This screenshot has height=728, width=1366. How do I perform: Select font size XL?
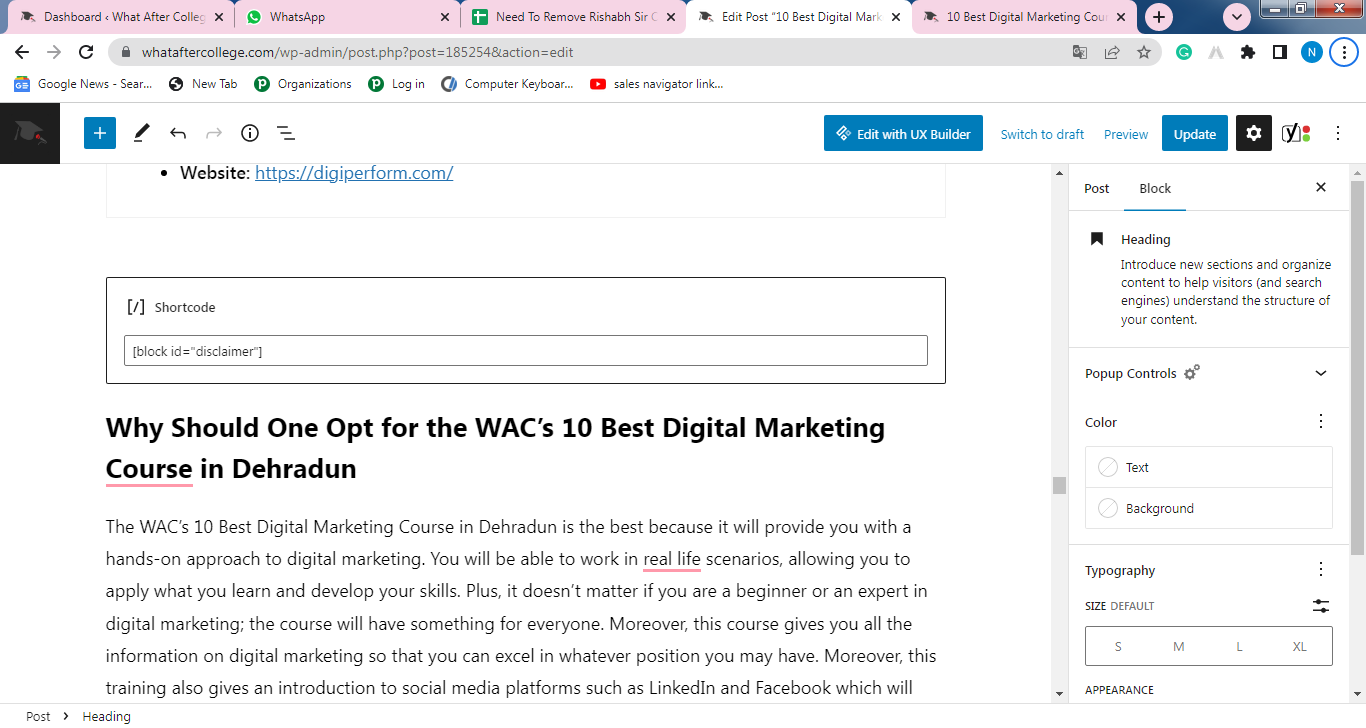click(x=1299, y=647)
